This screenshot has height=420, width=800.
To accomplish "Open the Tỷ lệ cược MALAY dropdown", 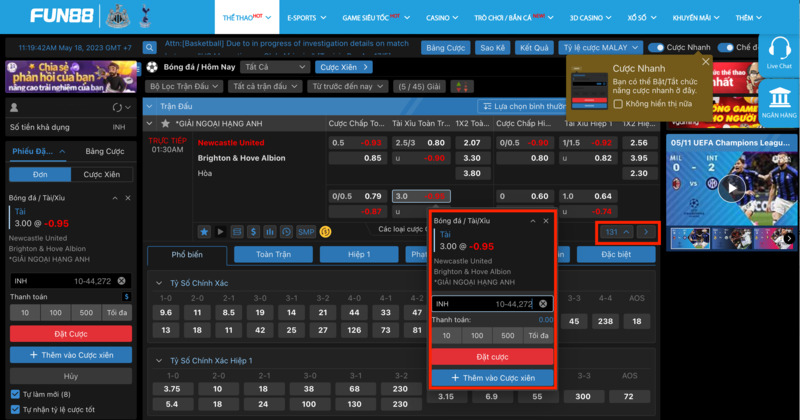I will [599, 47].
